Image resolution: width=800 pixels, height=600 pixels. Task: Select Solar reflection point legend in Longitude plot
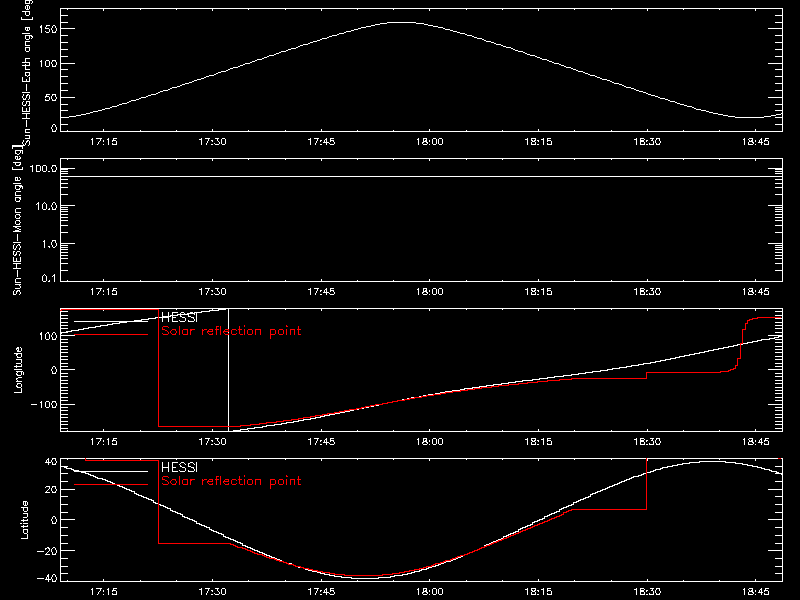click(231, 331)
